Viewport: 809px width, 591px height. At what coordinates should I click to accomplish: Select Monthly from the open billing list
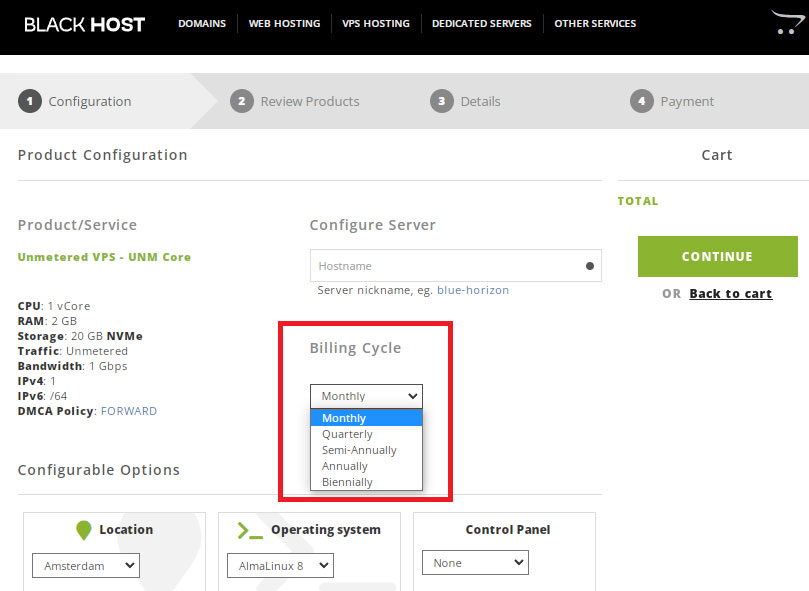(366, 418)
